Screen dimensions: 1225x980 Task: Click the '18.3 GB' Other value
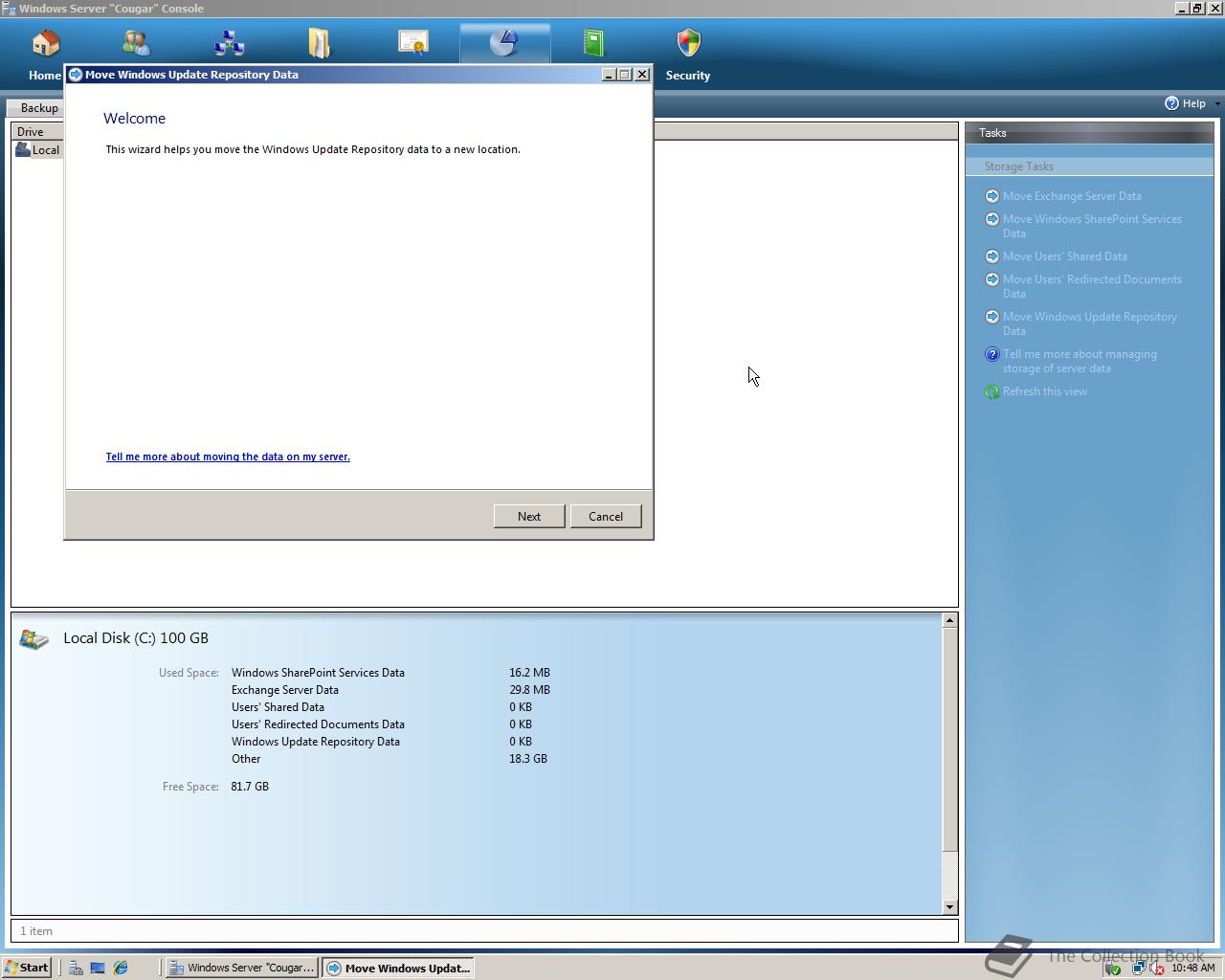click(528, 759)
